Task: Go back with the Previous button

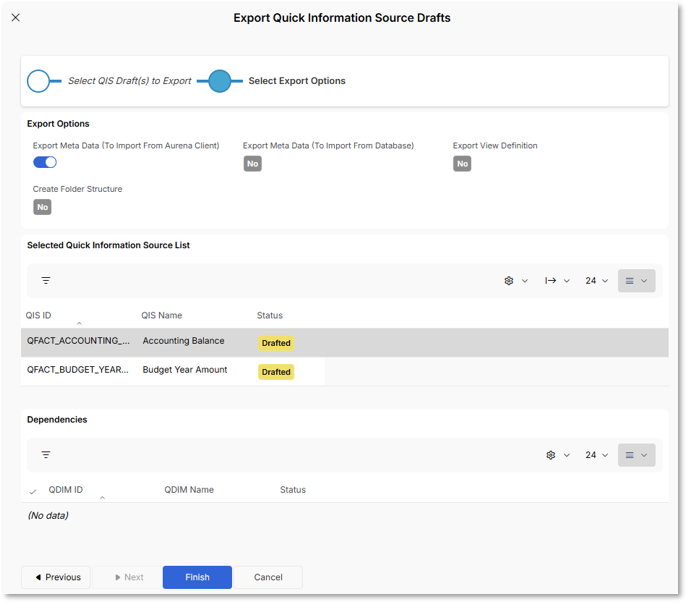Action: pos(56,578)
